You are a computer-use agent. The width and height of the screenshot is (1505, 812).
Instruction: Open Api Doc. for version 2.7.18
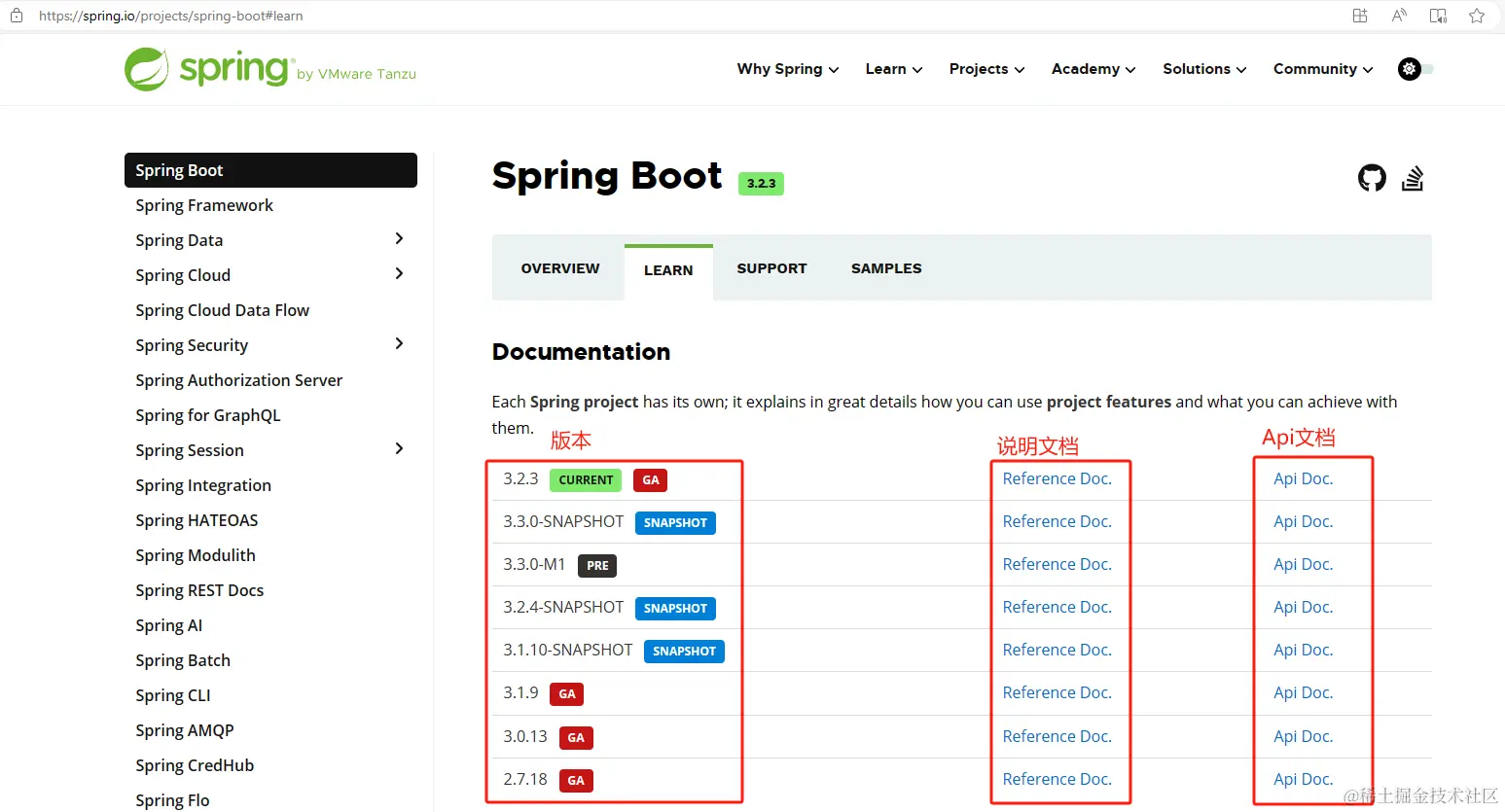[x=1303, y=779]
